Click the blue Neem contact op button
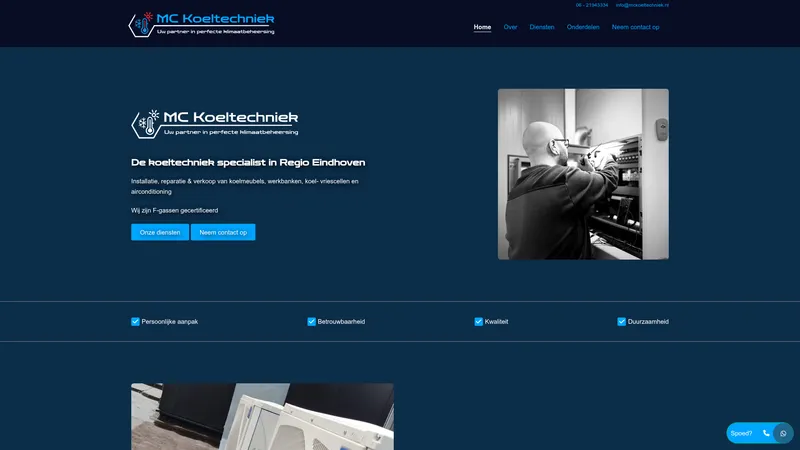This screenshot has height=450, width=800. [x=223, y=232]
